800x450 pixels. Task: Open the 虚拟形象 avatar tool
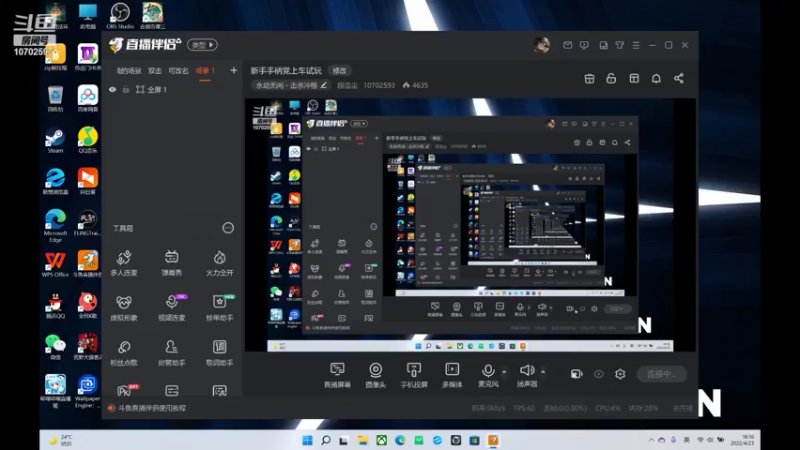pos(124,308)
